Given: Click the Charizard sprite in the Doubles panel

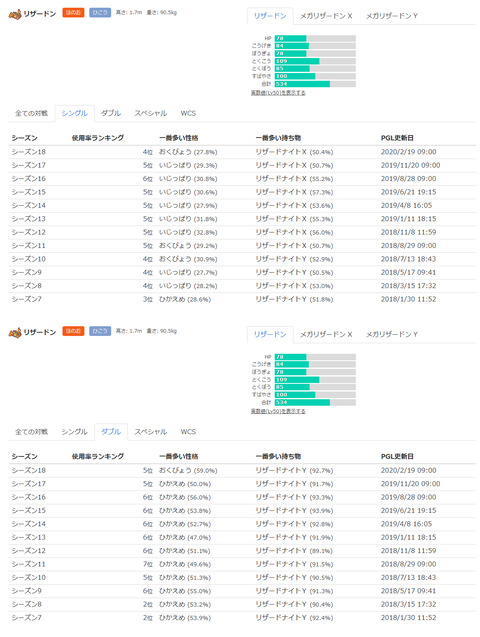Looking at the screenshot, I should [x=15, y=333].
